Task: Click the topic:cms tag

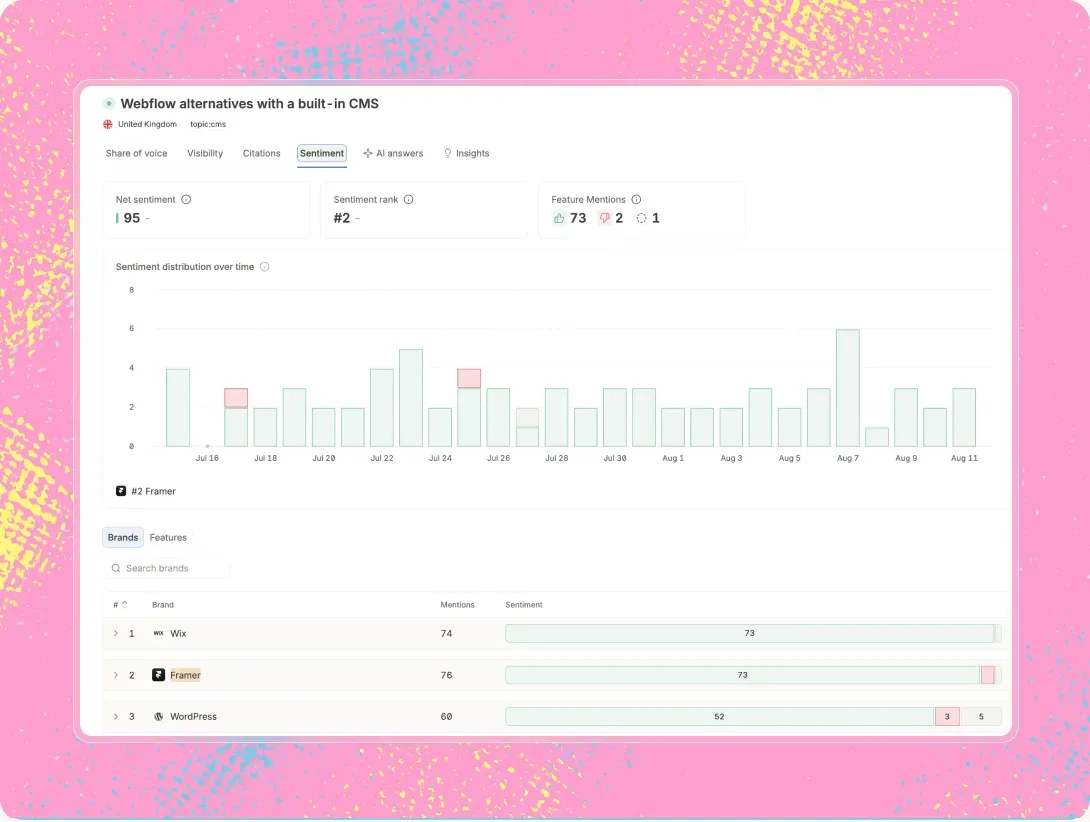Action: (208, 124)
